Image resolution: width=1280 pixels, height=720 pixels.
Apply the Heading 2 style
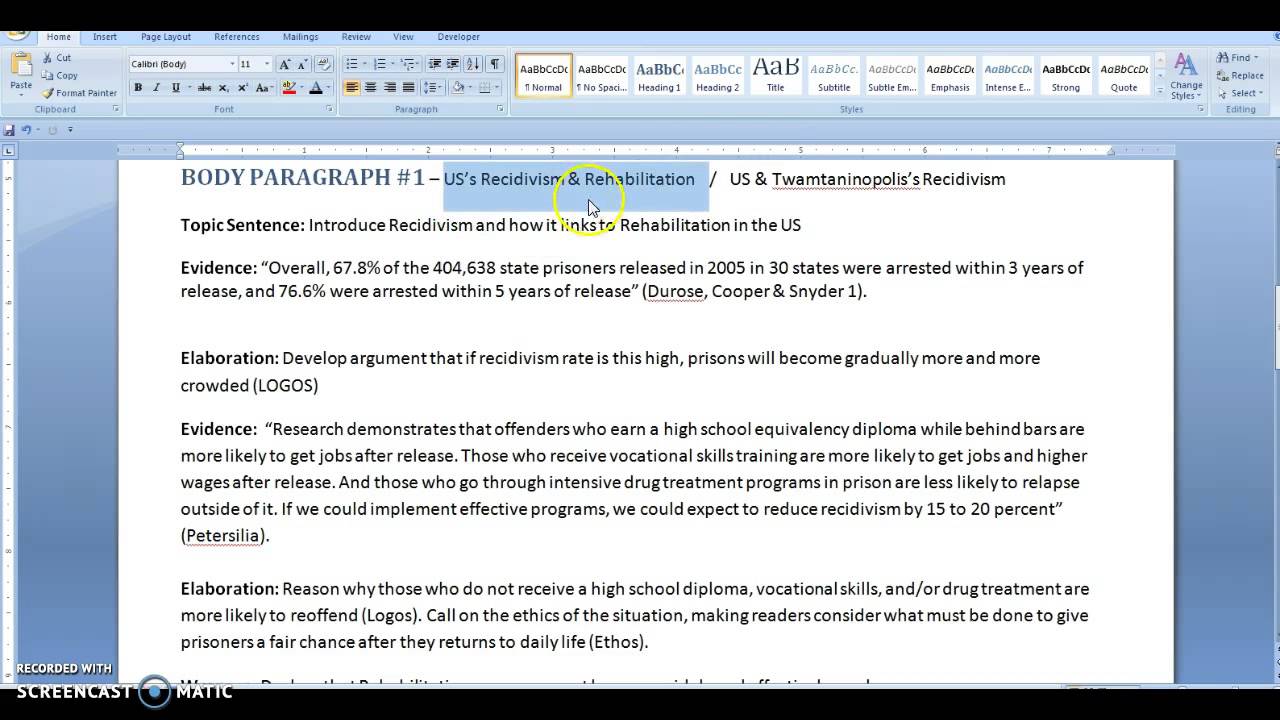tap(718, 76)
